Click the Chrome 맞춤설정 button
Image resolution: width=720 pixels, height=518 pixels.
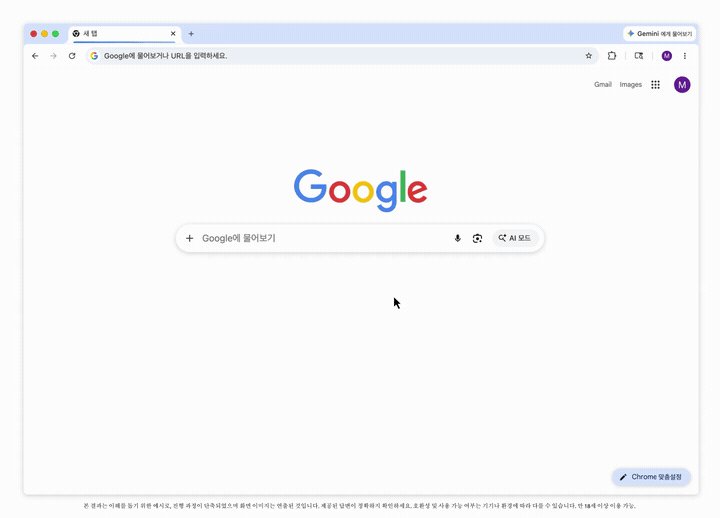(x=651, y=477)
